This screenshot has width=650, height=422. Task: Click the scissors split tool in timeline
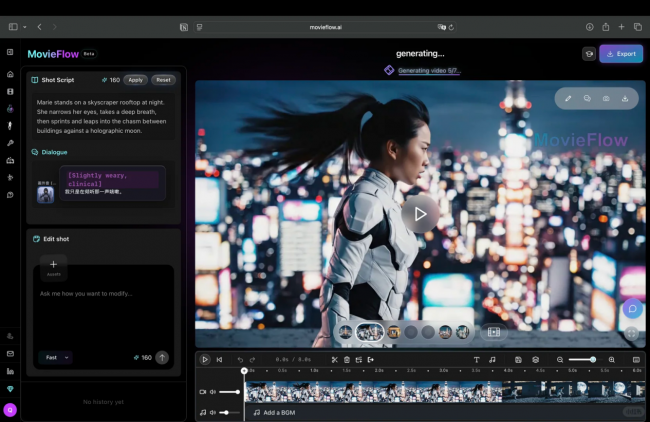pyautogui.click(x=334, y=359)
